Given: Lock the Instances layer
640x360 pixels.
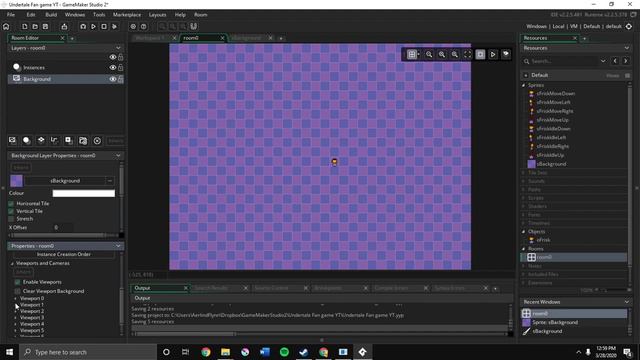Looking at the screenshot, I should (x=121, y=68).
